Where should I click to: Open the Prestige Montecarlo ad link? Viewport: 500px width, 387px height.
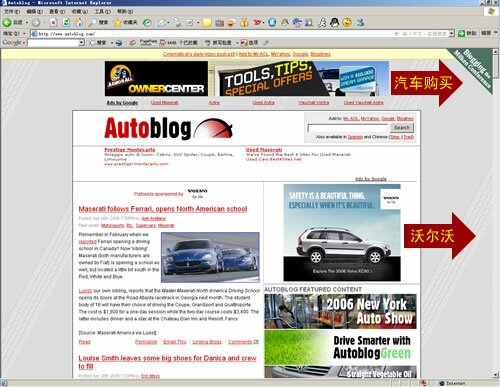(x=129, y=150)
